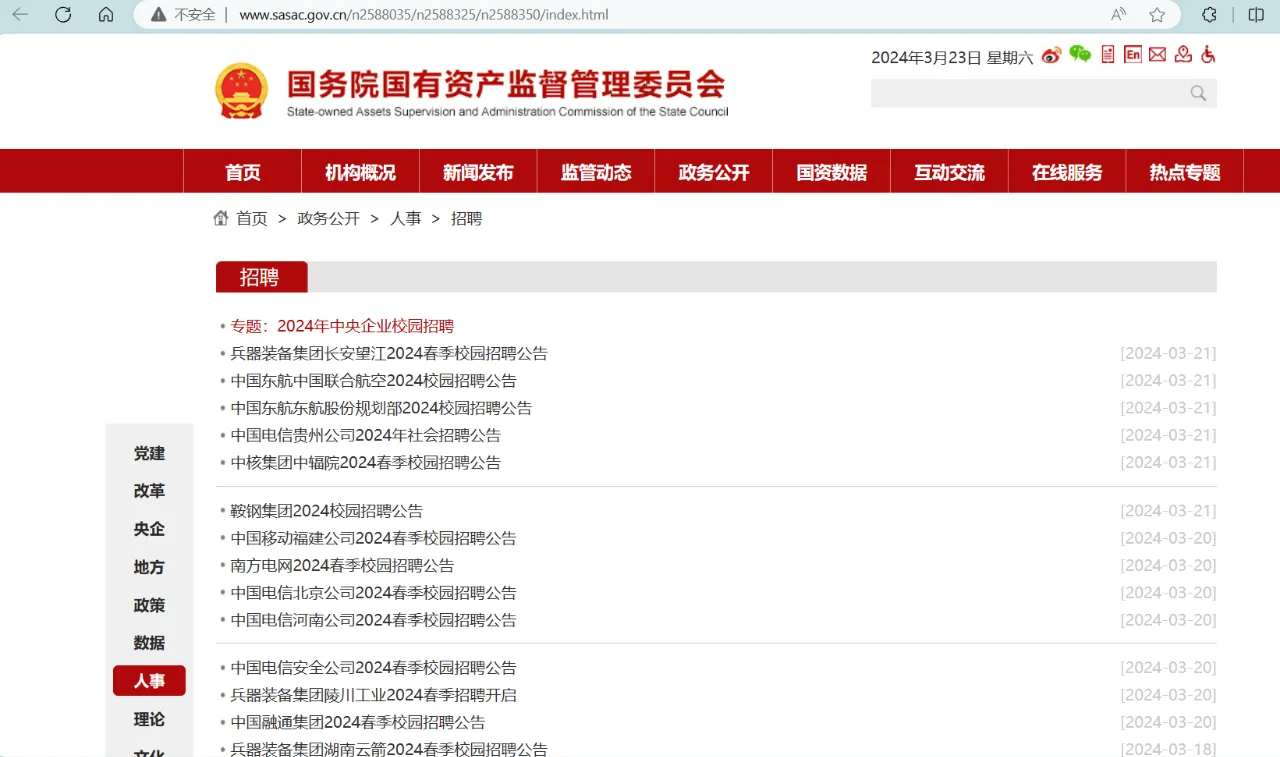Open 中国东航中国联合航空2024校园招聘公告
The height and width of the screenshot is (757, 1280).
(x=373, y=381)
